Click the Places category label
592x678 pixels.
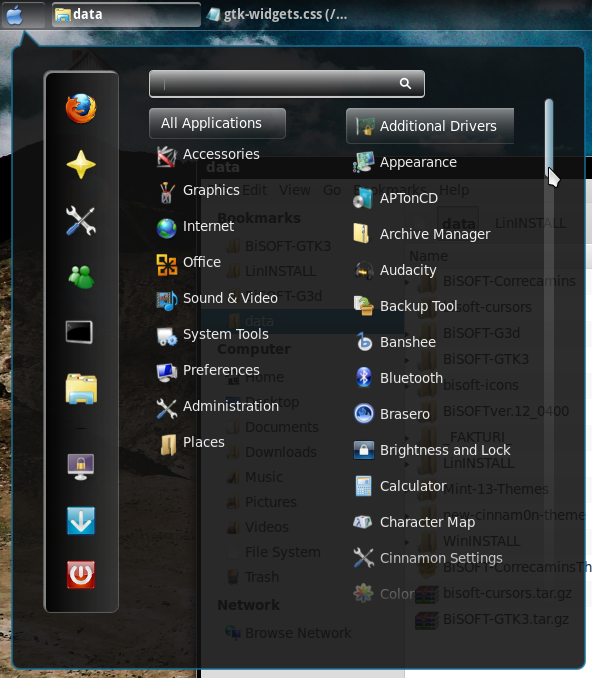click(204, 442)
